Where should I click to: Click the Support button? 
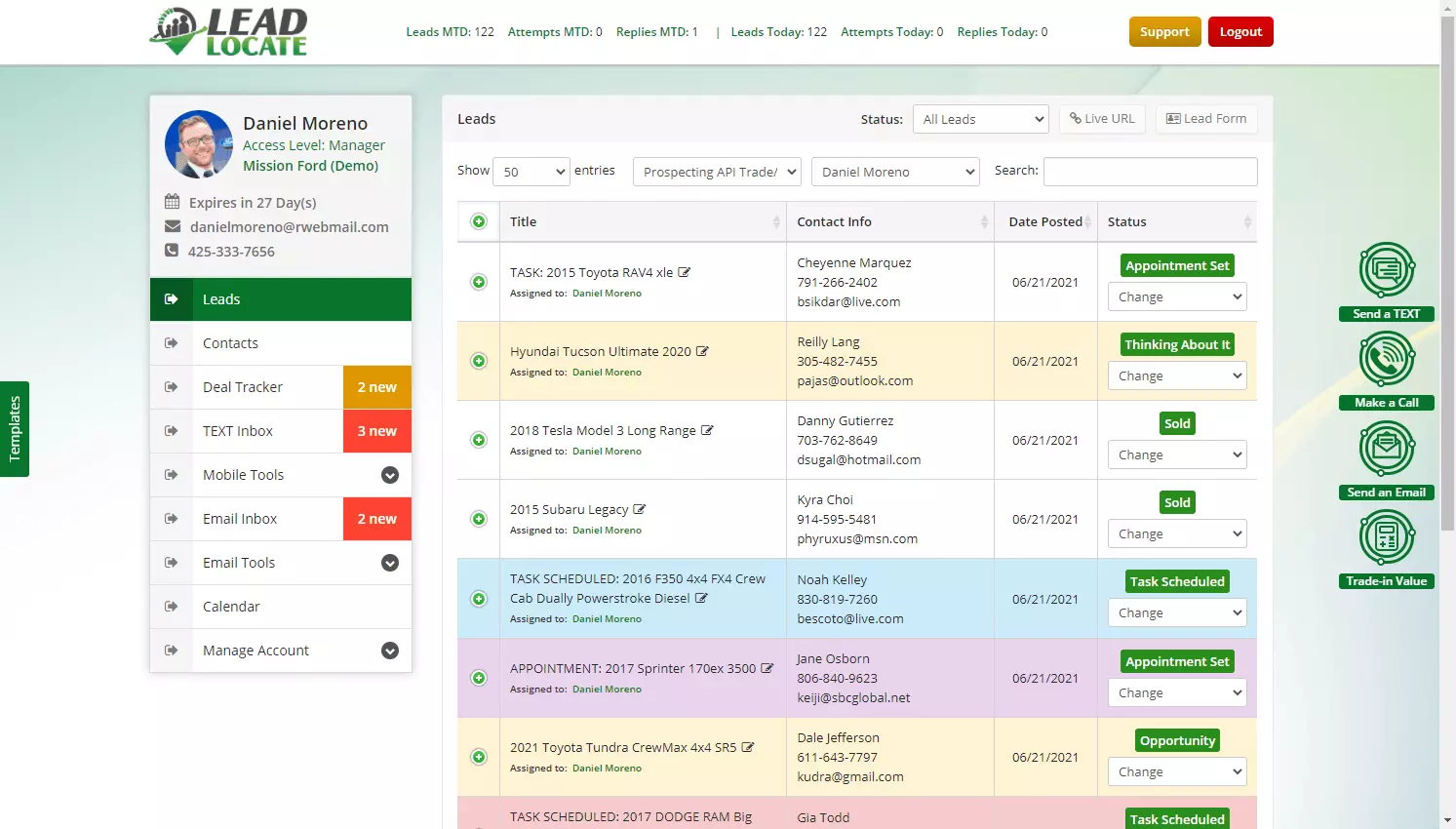point(1164,31)
